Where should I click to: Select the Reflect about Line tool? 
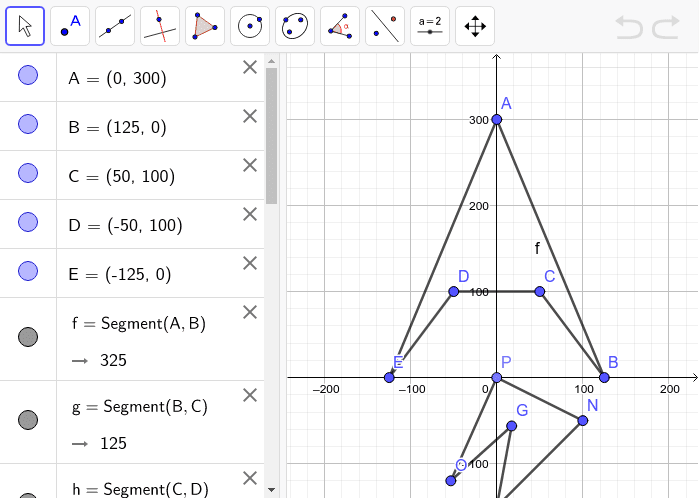click(385, 26)
